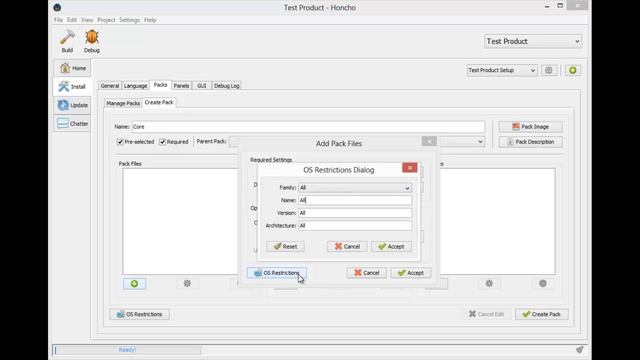This screenshot has width=640, height=360.
Task: Click the round icon at far right under list
Action: [542, 283]
